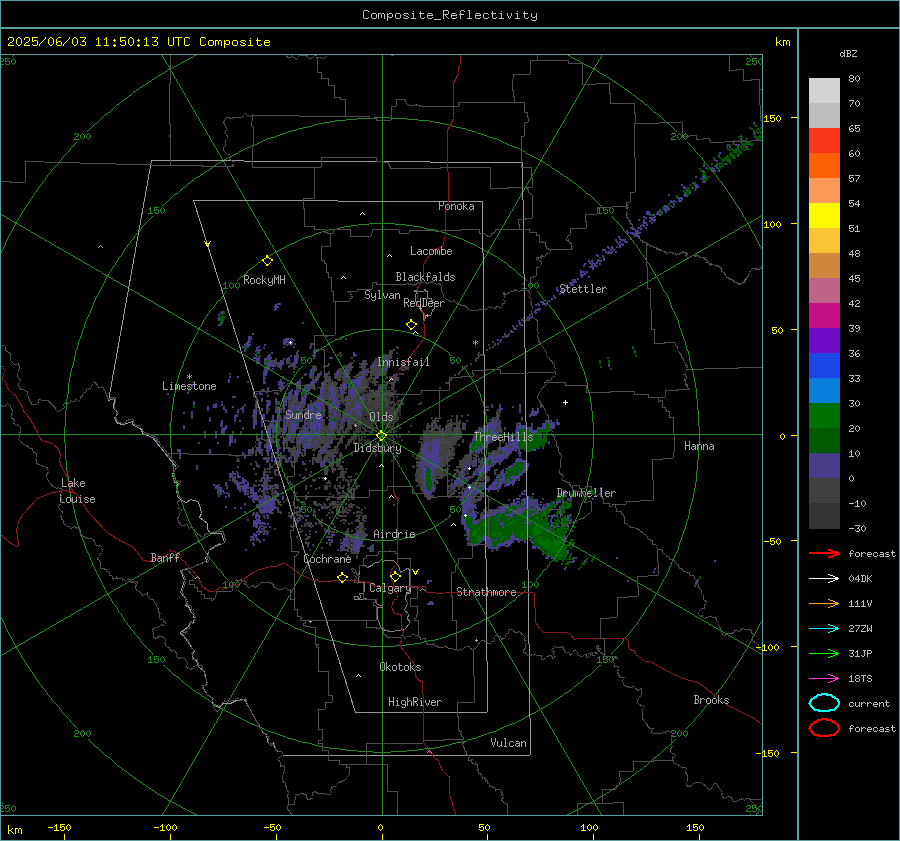The width and height of the screenshot is (900, 841).
Task: Click the magenta 18TS arrow symbol
Action: pos(824,679)
